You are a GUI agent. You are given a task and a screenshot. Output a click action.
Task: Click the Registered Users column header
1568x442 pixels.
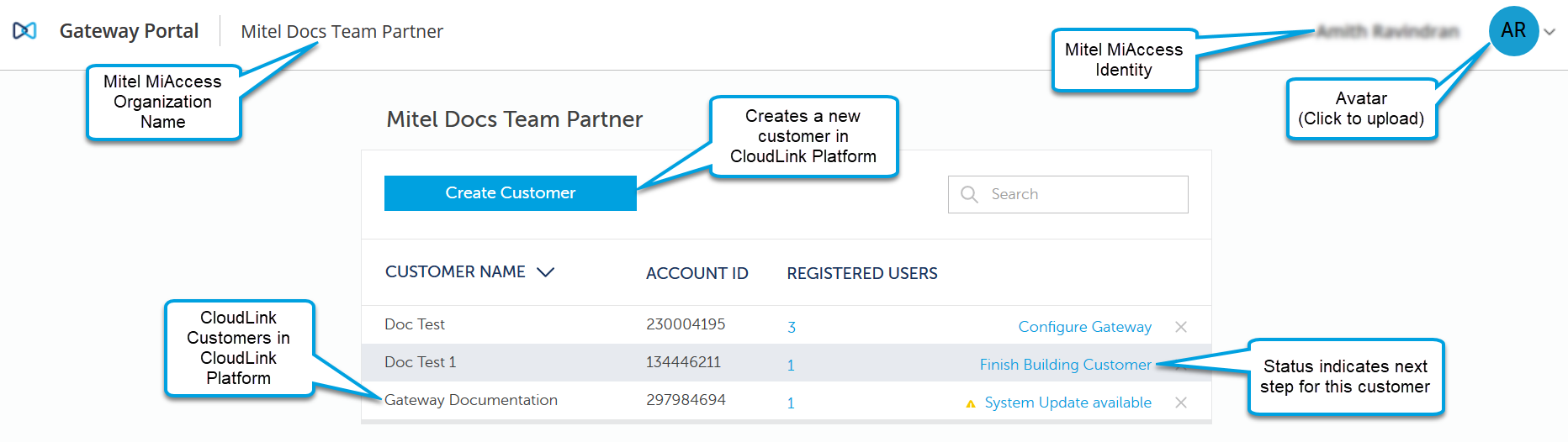(861, 273)
